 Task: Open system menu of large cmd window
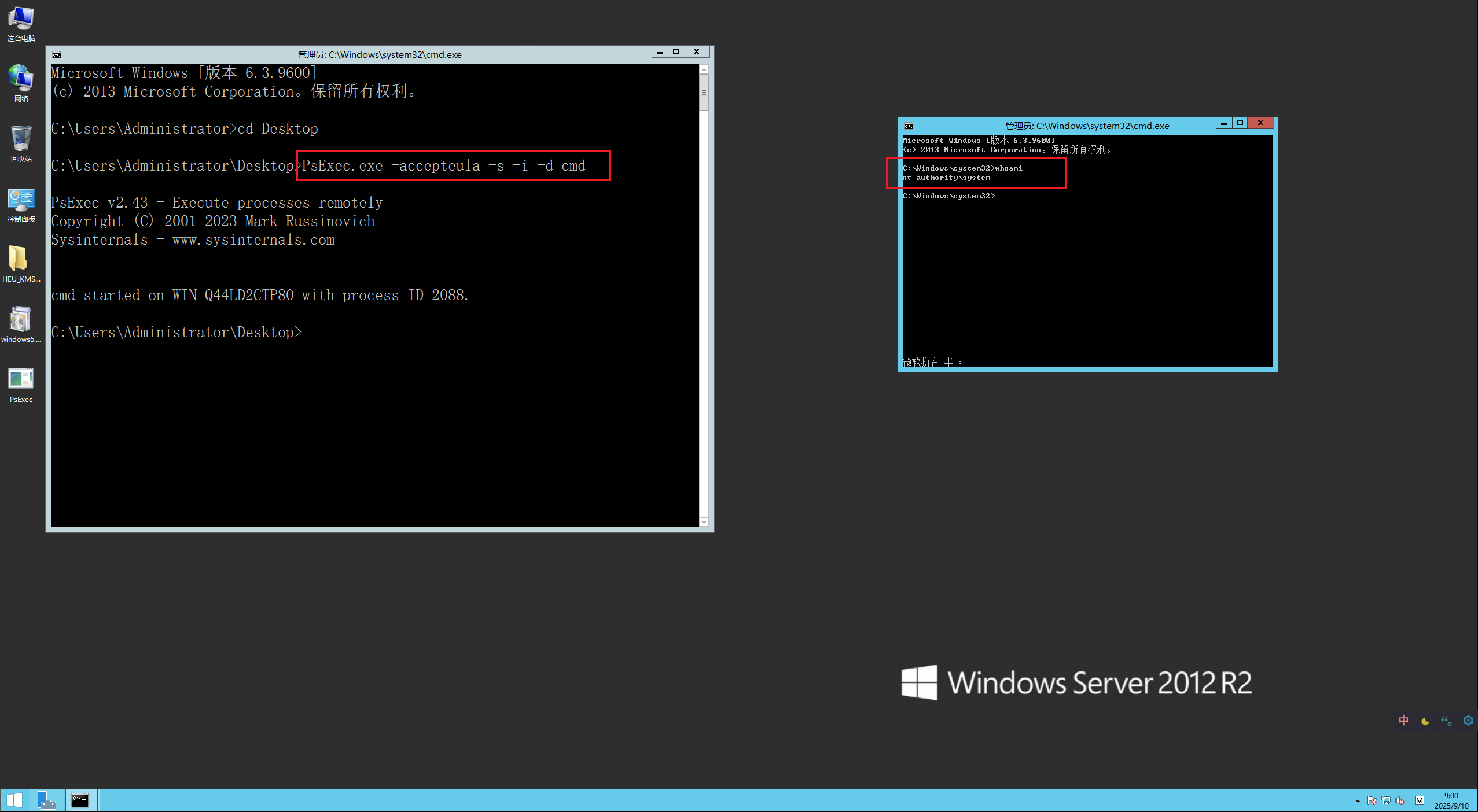pyautogui.click(x=57, y=55)
